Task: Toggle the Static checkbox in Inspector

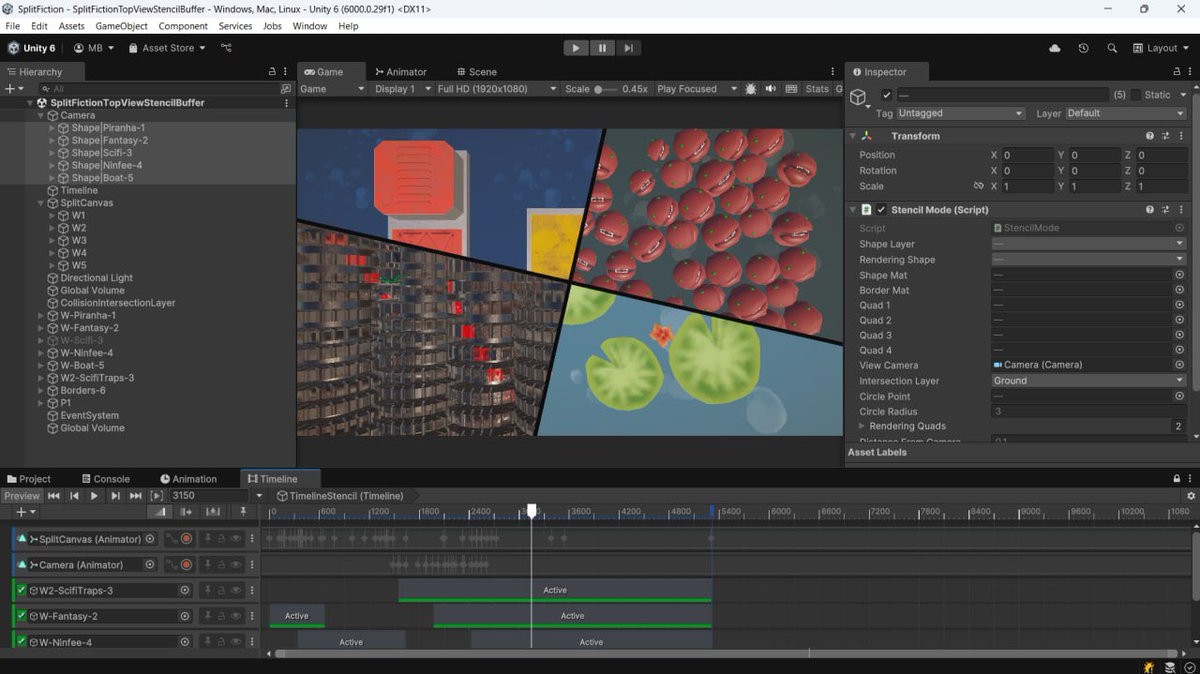Action: tap(1136, 95)
